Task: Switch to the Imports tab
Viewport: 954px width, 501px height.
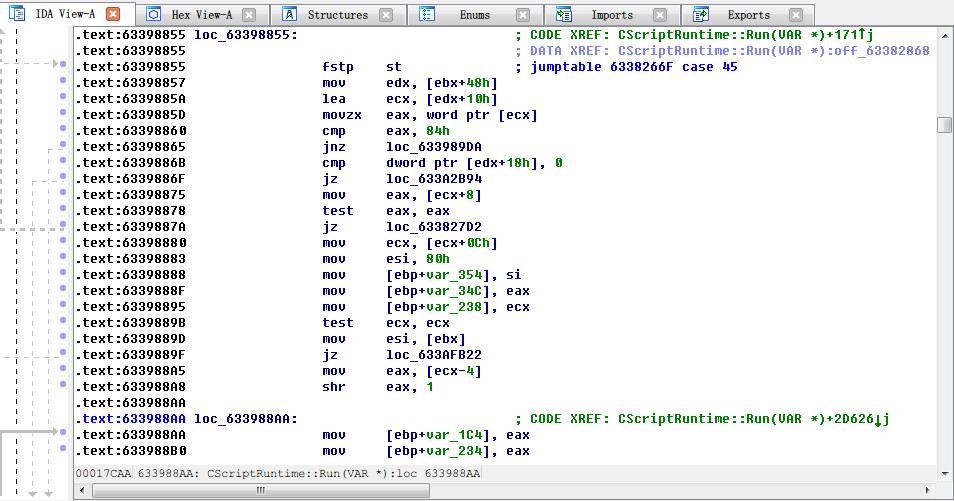Action: click(x=611, y=15)
